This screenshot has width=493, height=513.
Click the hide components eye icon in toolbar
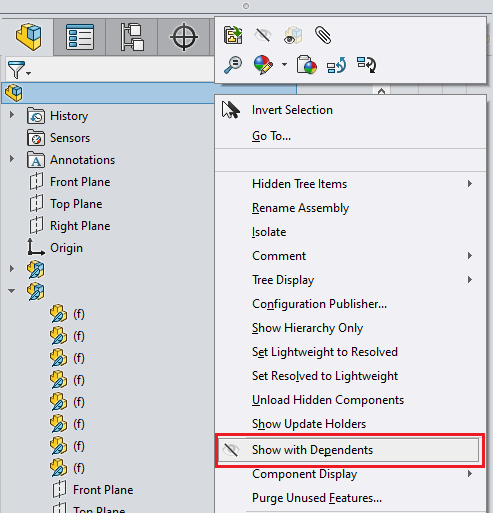point(263,35)
